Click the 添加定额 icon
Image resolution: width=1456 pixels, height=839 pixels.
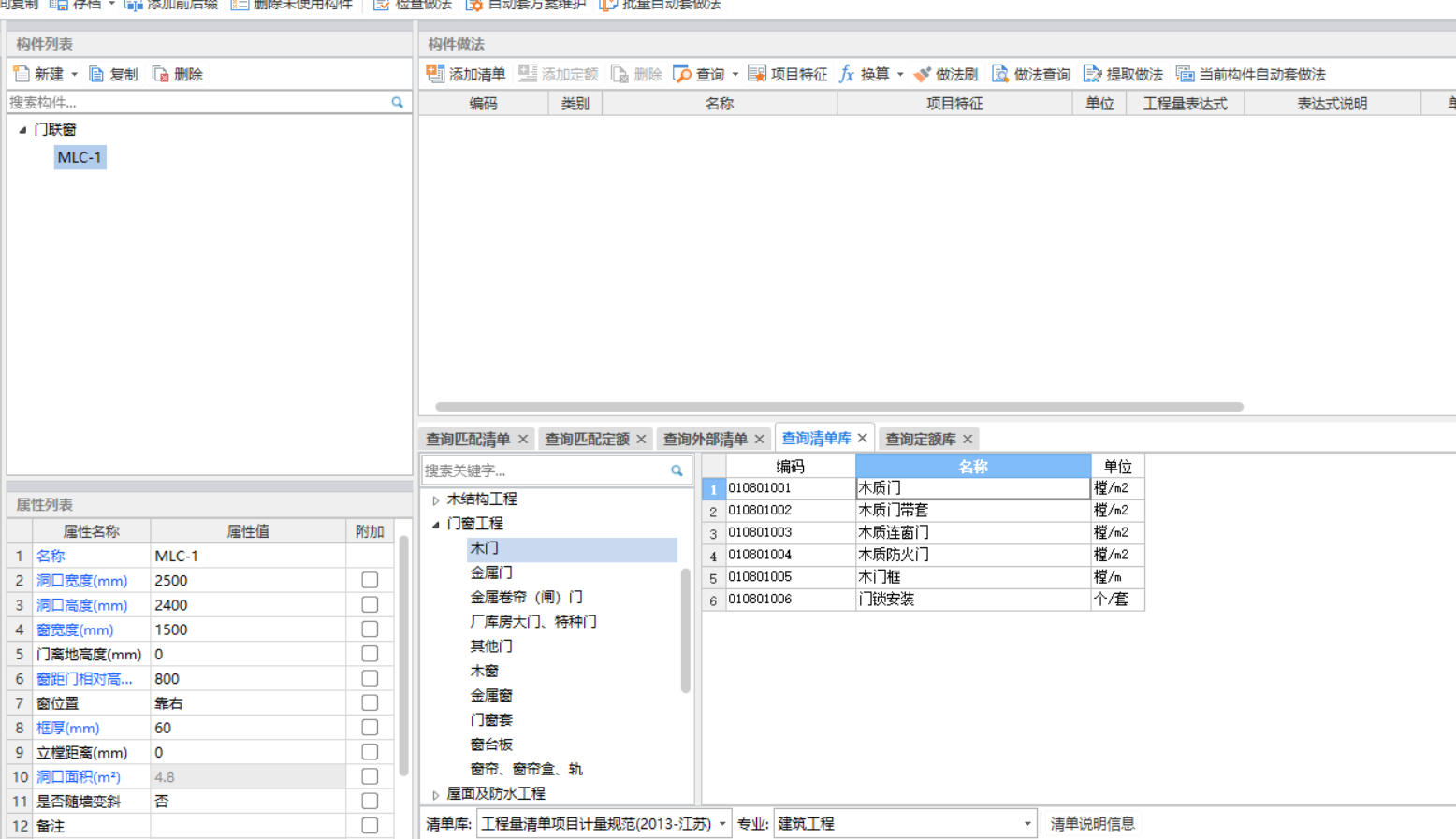[x=528, y=73]
